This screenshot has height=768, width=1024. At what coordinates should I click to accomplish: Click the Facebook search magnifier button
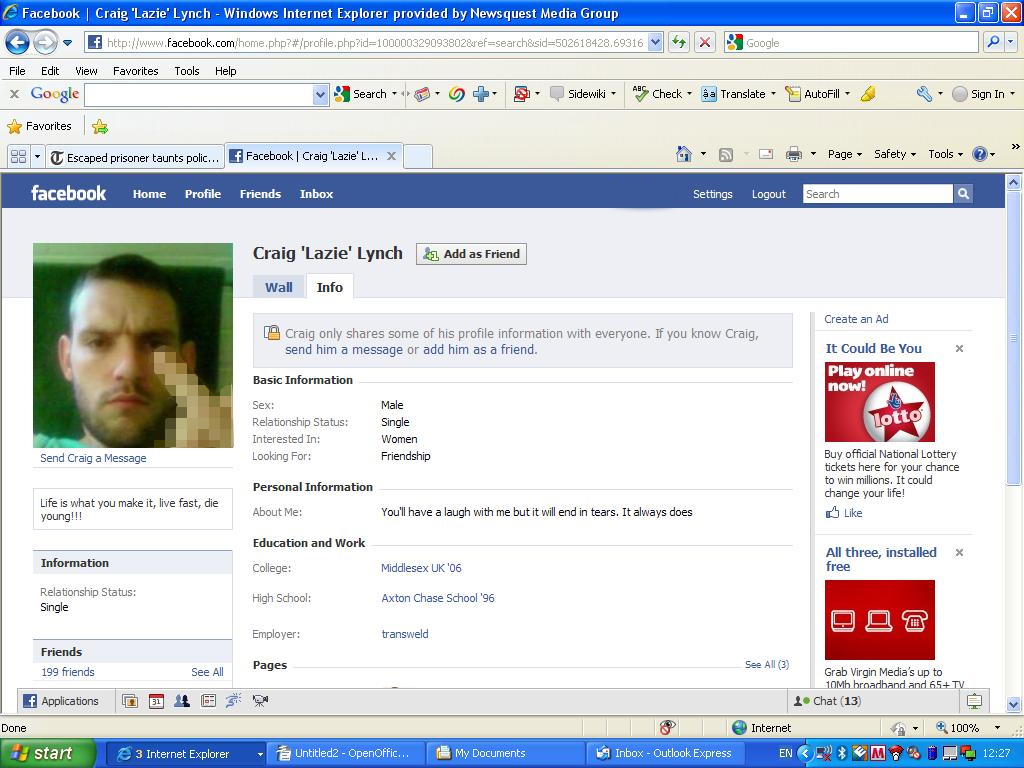(x=963, y=193)
